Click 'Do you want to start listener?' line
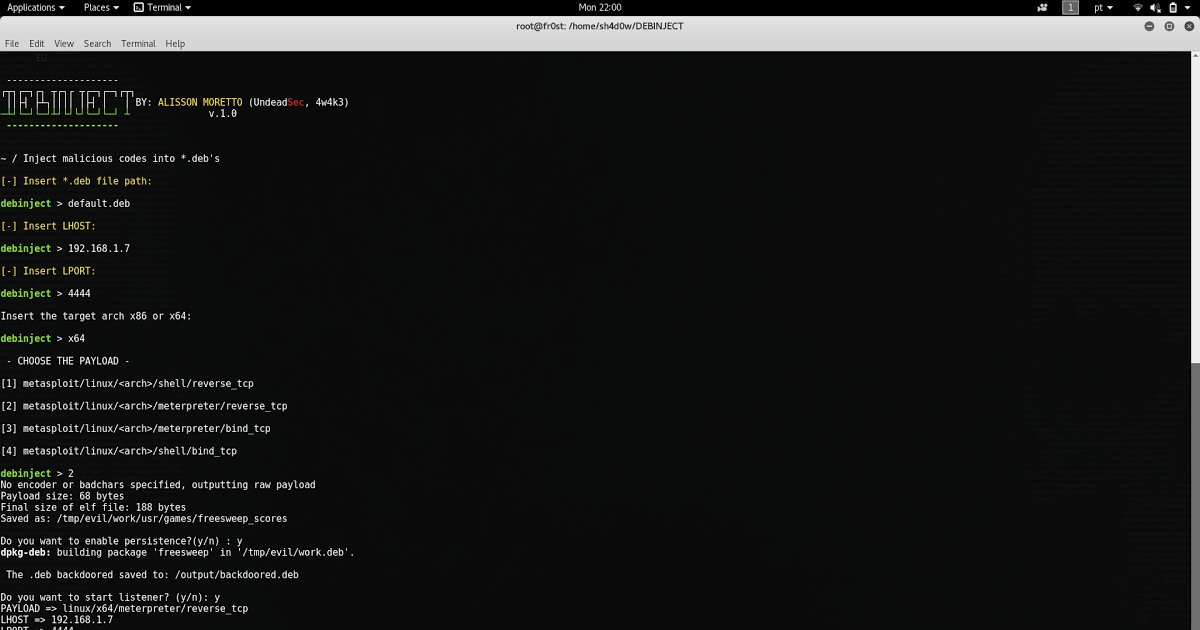Screen dimensions: 1200x630 110,597
